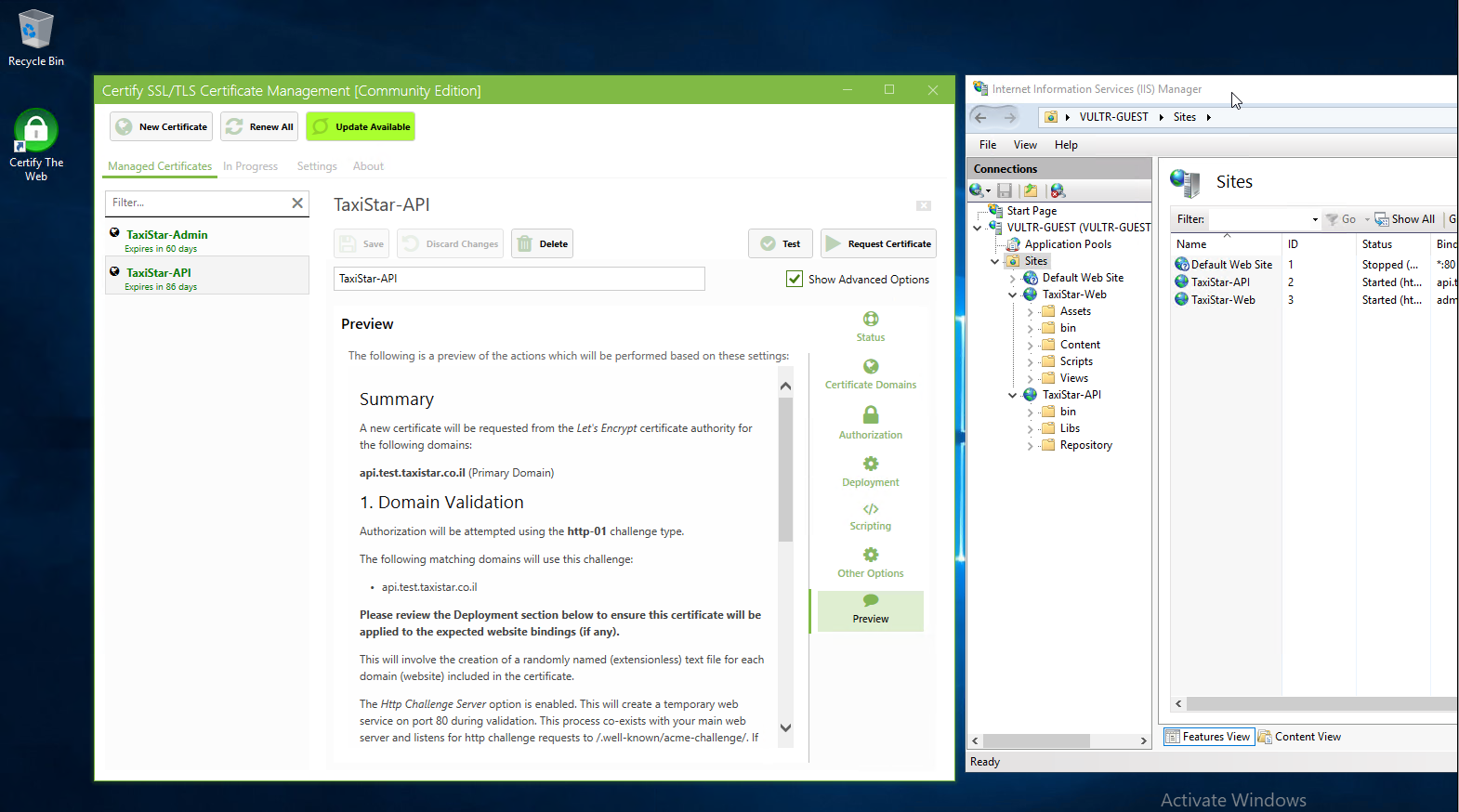Click Connections toolbar remove connection icon

pyautogui.click(x=1058, y=190)
